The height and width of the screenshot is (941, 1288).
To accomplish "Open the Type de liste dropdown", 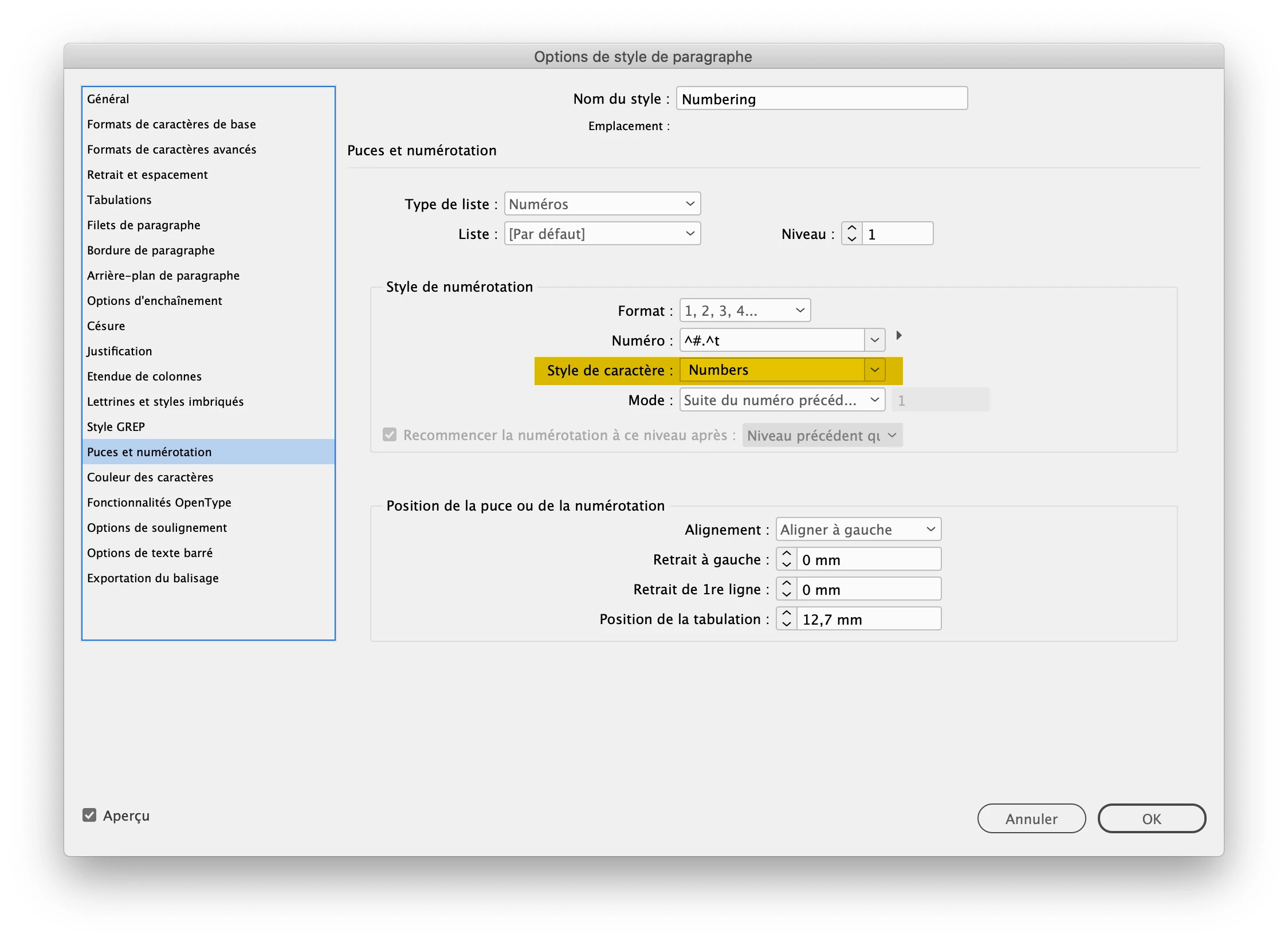I will click(x=602, y=204).
